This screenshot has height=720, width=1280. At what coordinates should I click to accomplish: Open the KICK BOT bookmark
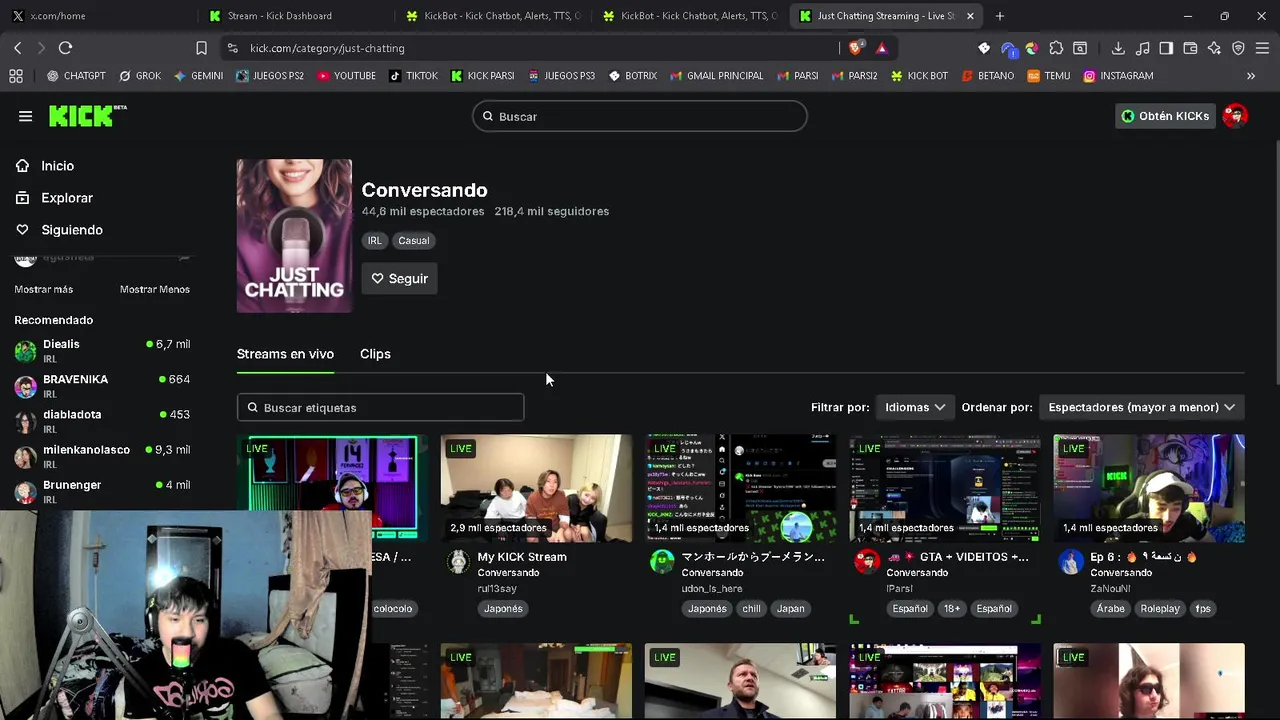click(919, 76)
